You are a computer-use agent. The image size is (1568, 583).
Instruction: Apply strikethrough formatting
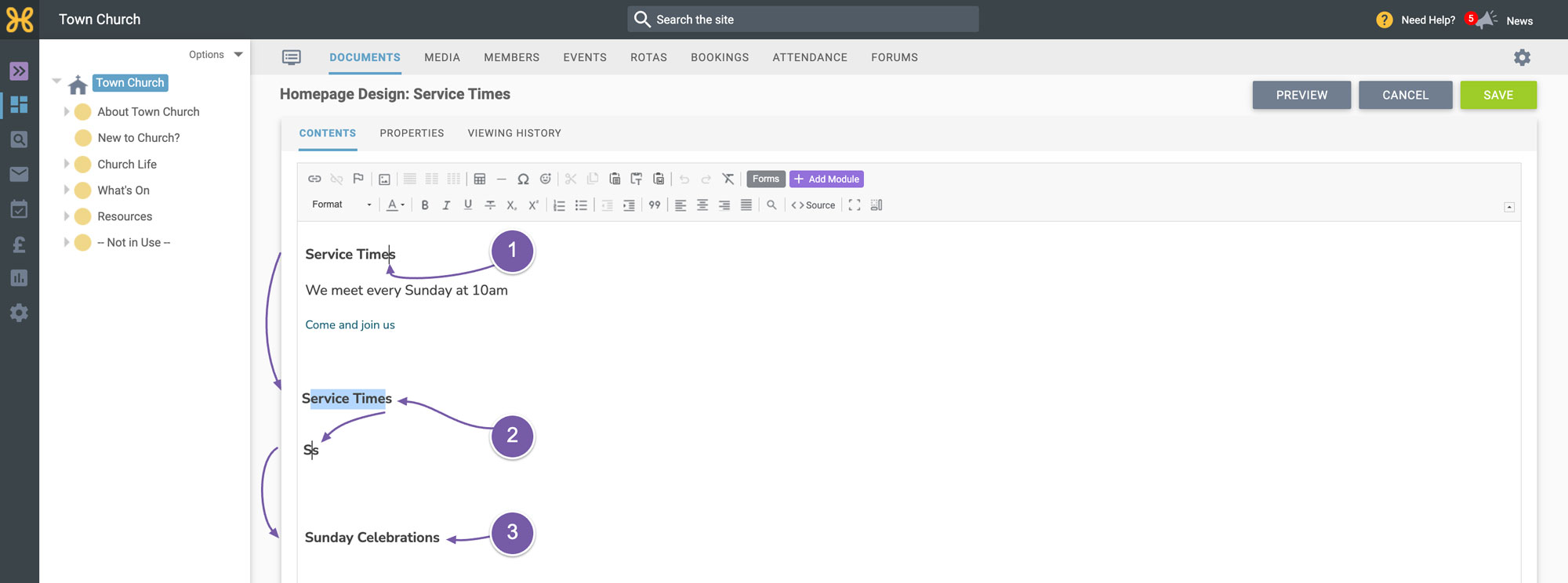tap(490, 205)
